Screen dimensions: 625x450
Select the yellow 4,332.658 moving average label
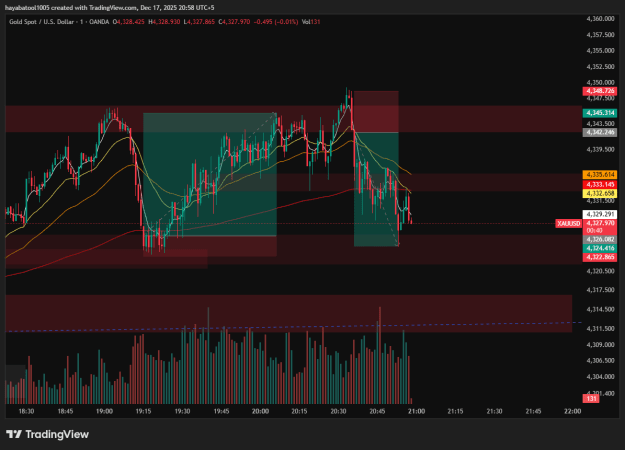pos(600,194)
